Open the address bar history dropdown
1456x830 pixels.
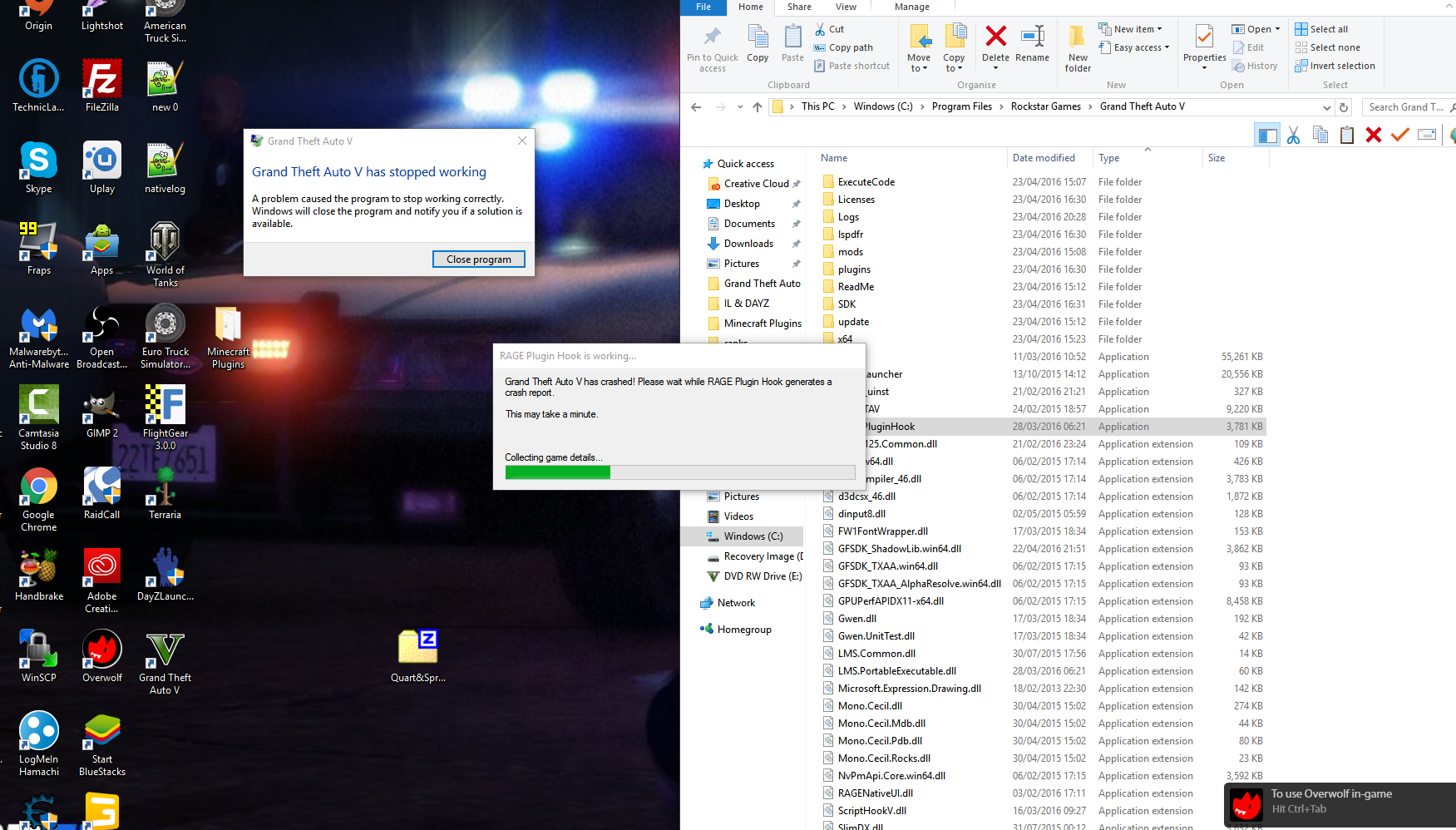tap(1326, 107)
